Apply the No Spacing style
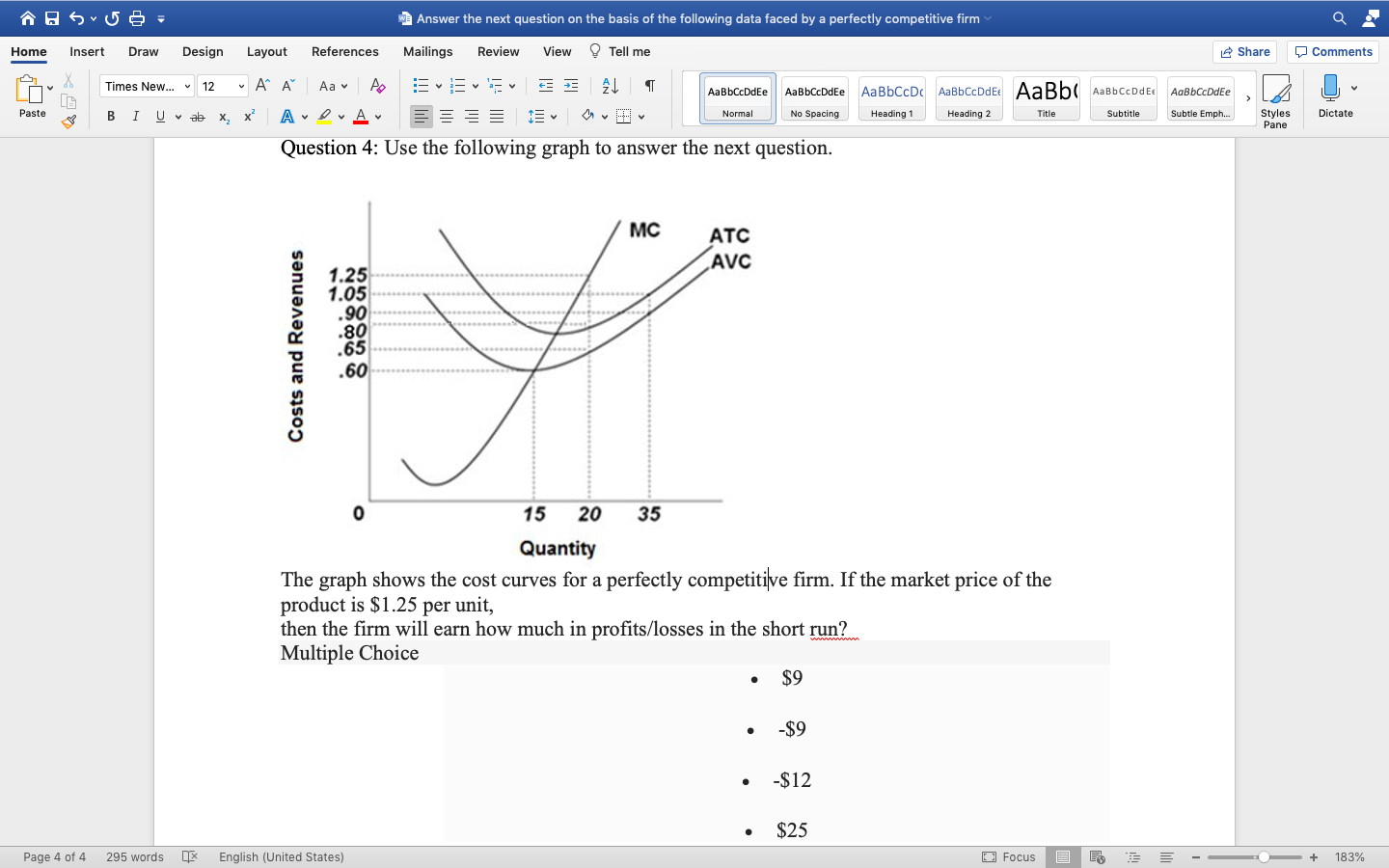Screen dimensions: 1389x868 coord(814,98)
